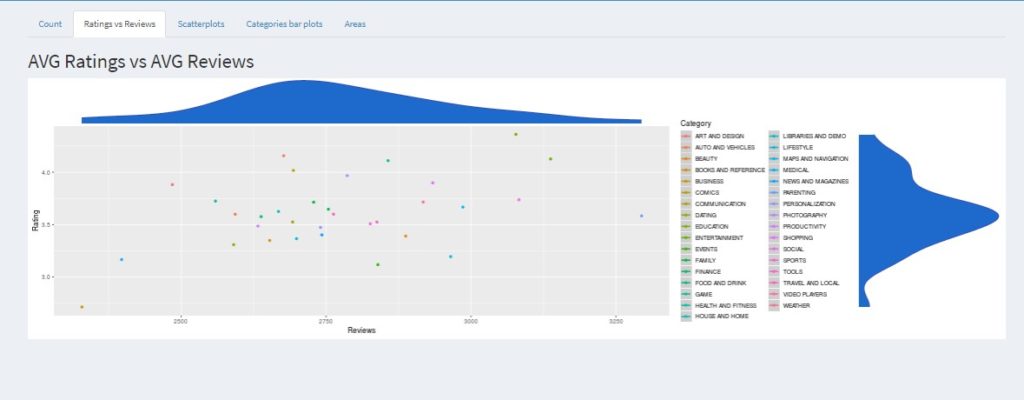The width and height of the screenshot is (1024, 400).
Task: Open the Areas tab
Action: [x=355, y=23]
